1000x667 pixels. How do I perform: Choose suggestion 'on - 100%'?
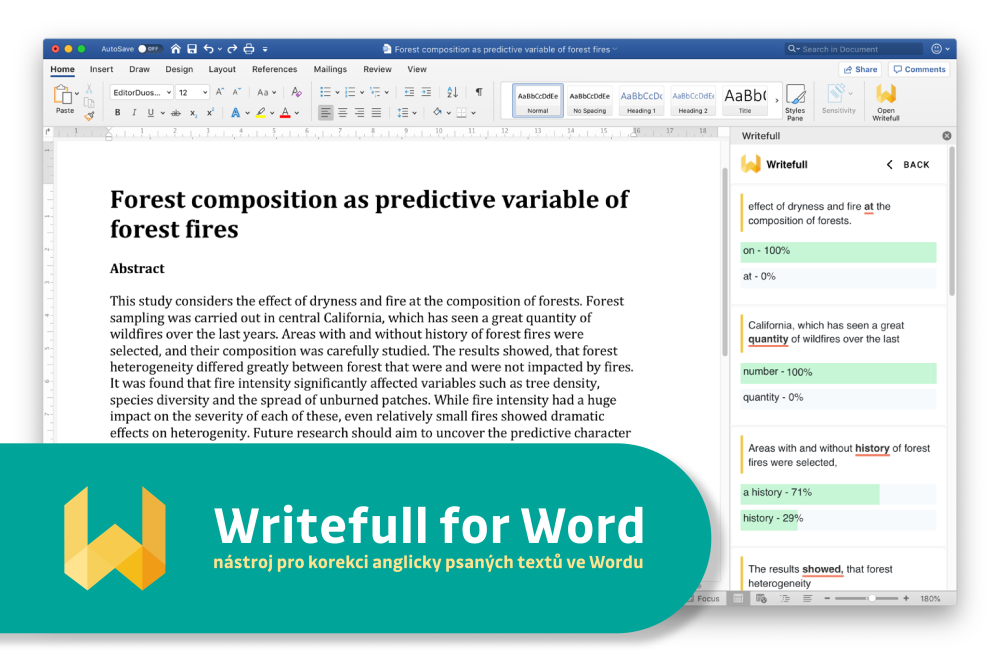tap(838, 251)
